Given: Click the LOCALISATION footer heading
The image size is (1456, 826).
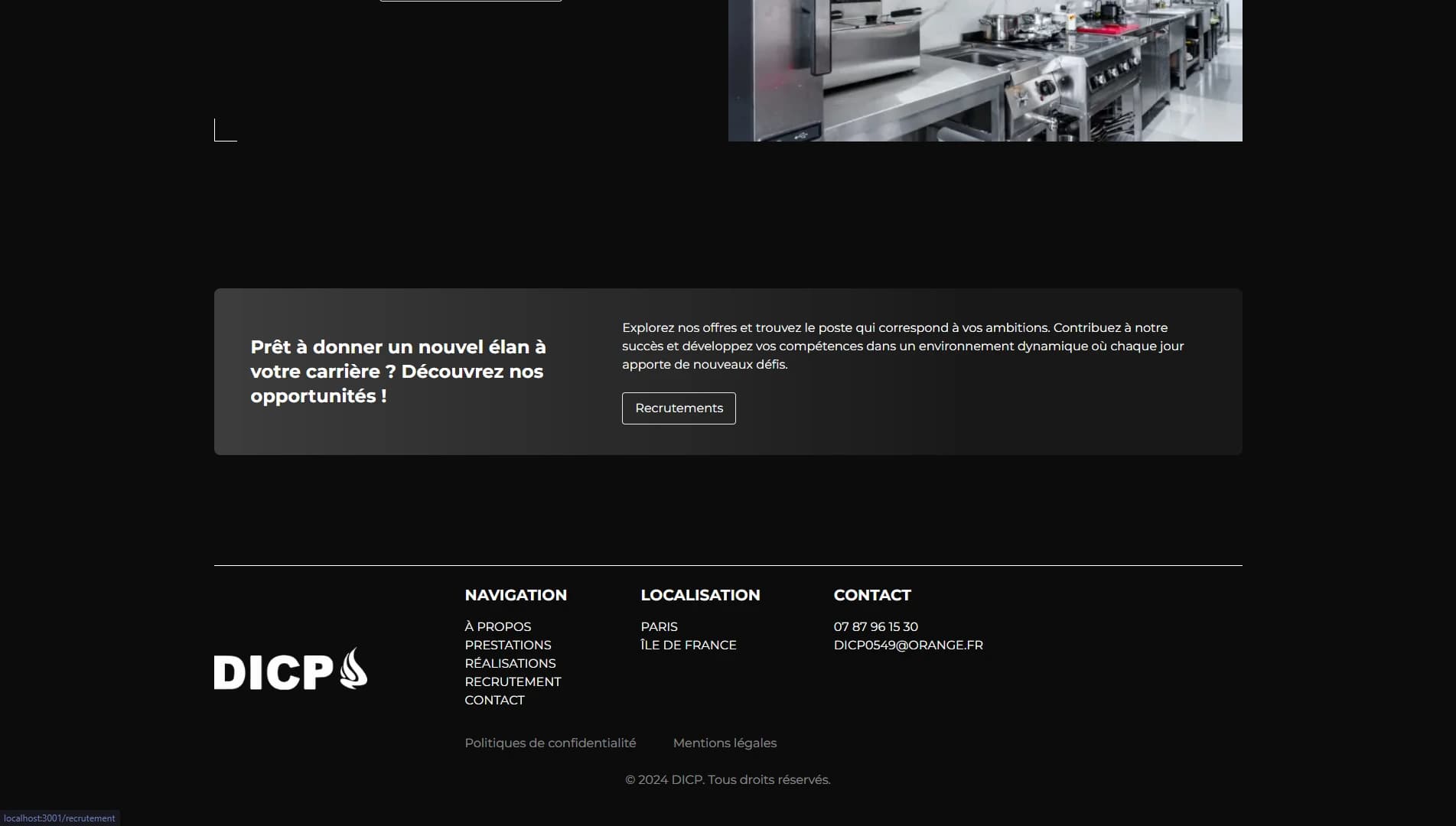Looking at the screenshot, I should pos(699,595).
